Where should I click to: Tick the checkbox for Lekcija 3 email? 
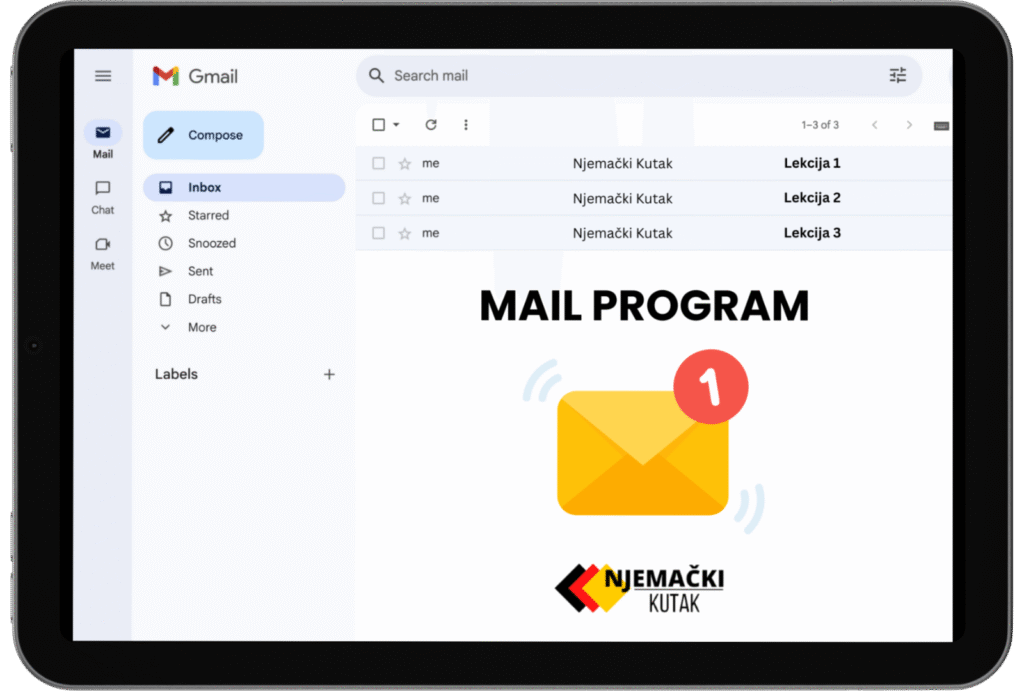click(x=378, y=233)
